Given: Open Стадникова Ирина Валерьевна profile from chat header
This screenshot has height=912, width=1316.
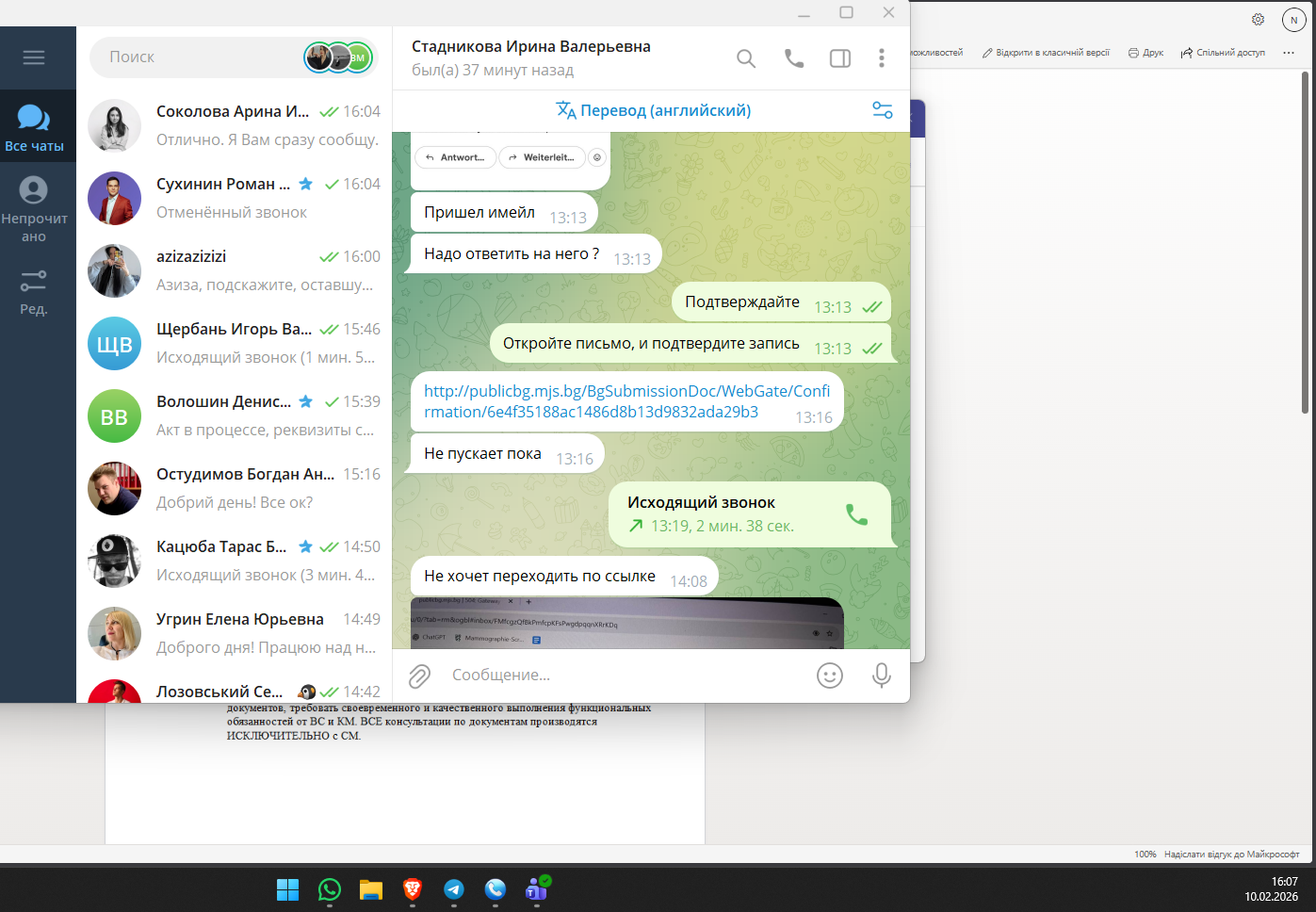Looking at the screenshot, I should click(x=530, y=57).
